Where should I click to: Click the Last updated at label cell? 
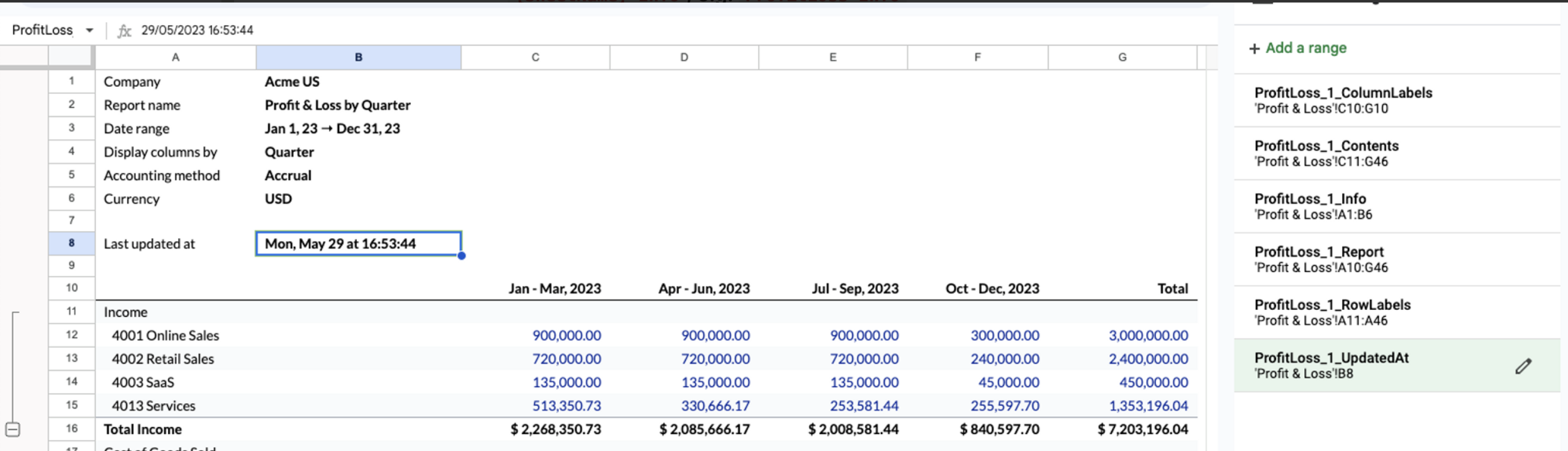tap(176, 244)
